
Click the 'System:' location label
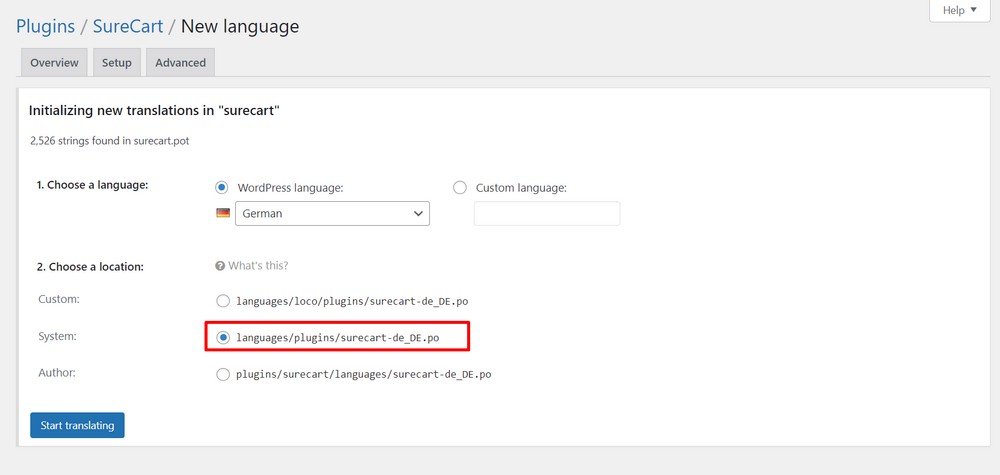click(57, 335)
